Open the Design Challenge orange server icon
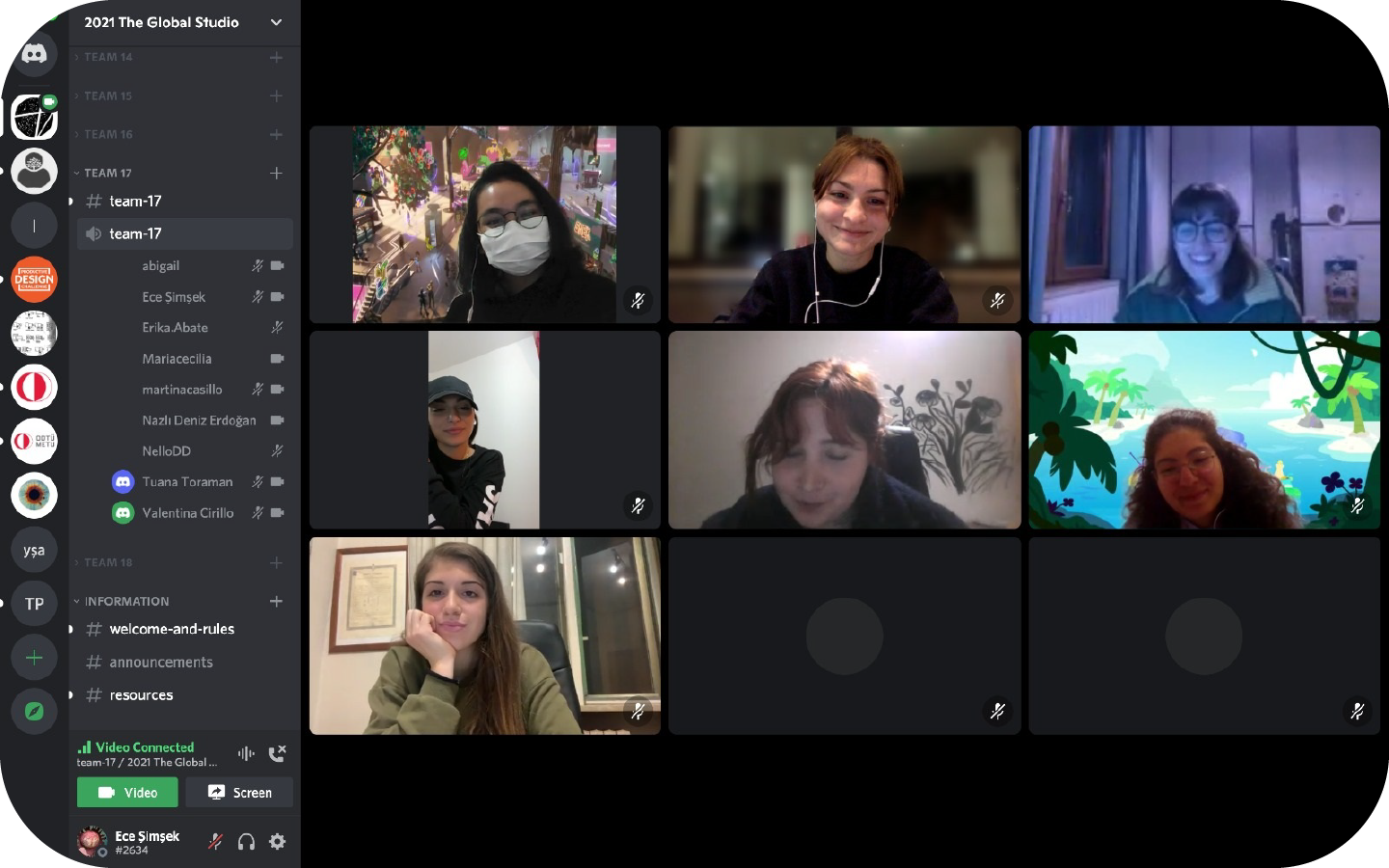 [34, 280]
